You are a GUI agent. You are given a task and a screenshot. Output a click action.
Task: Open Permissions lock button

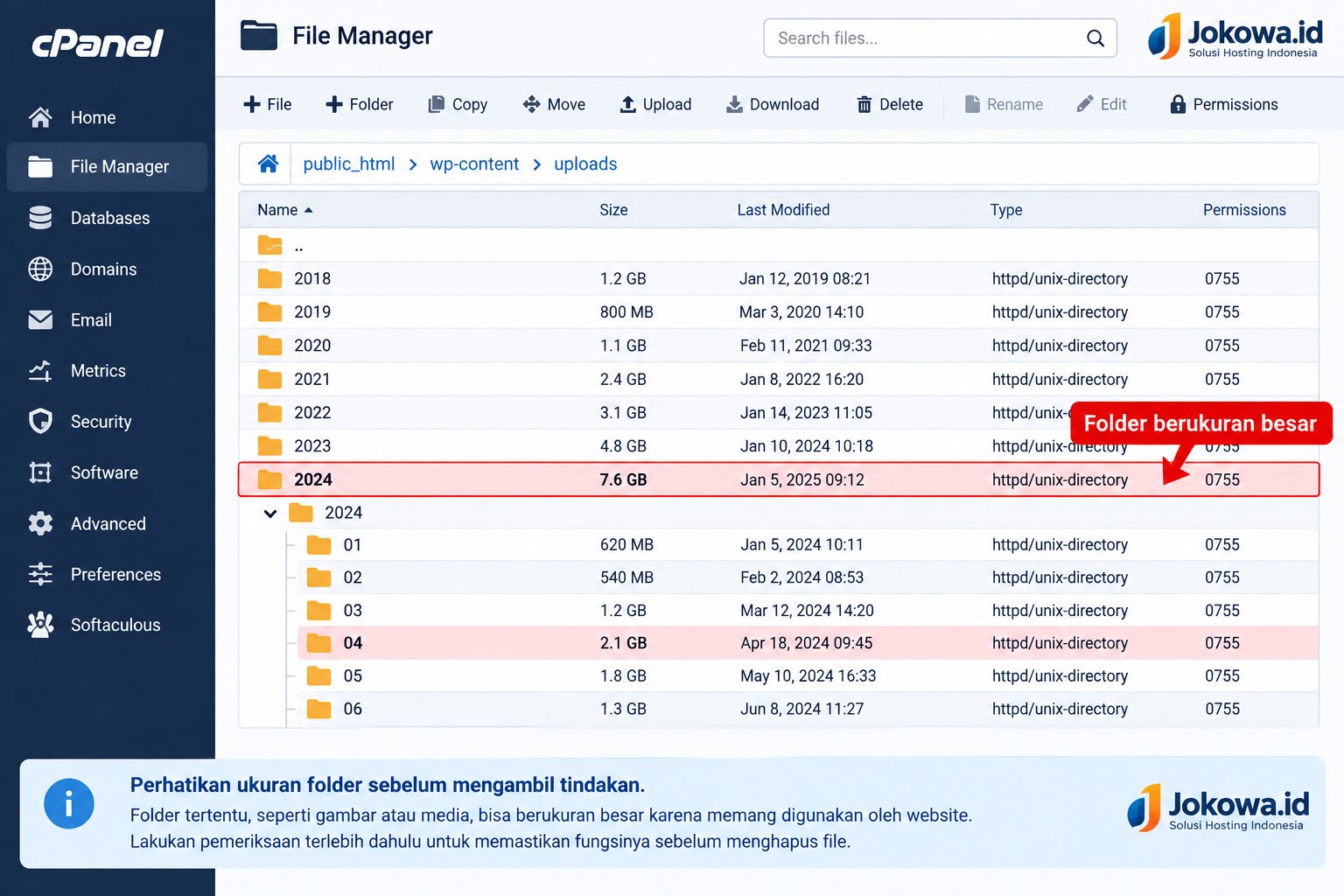[1224, 104]
